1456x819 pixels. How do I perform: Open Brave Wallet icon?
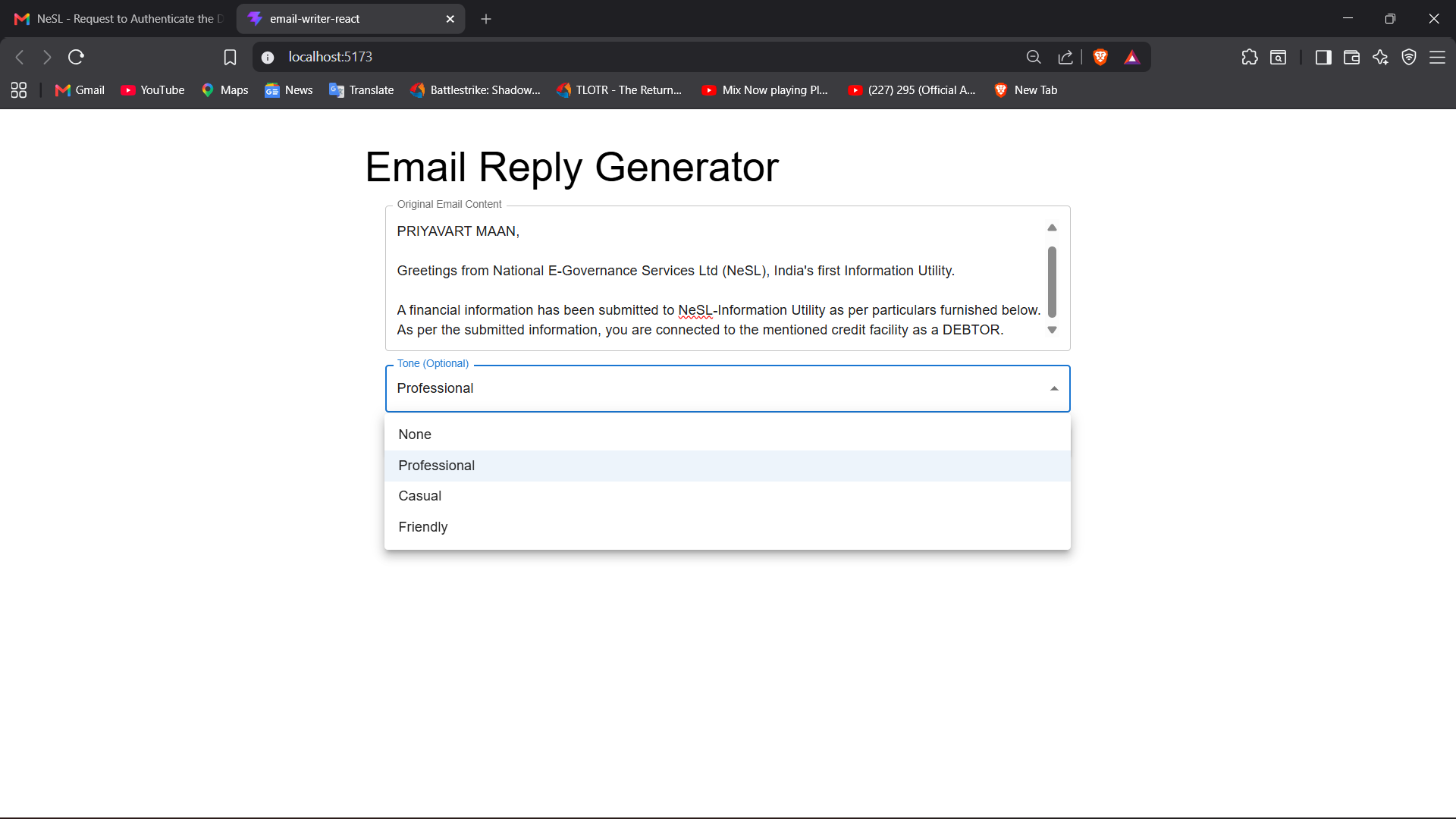coord(1351,57)
